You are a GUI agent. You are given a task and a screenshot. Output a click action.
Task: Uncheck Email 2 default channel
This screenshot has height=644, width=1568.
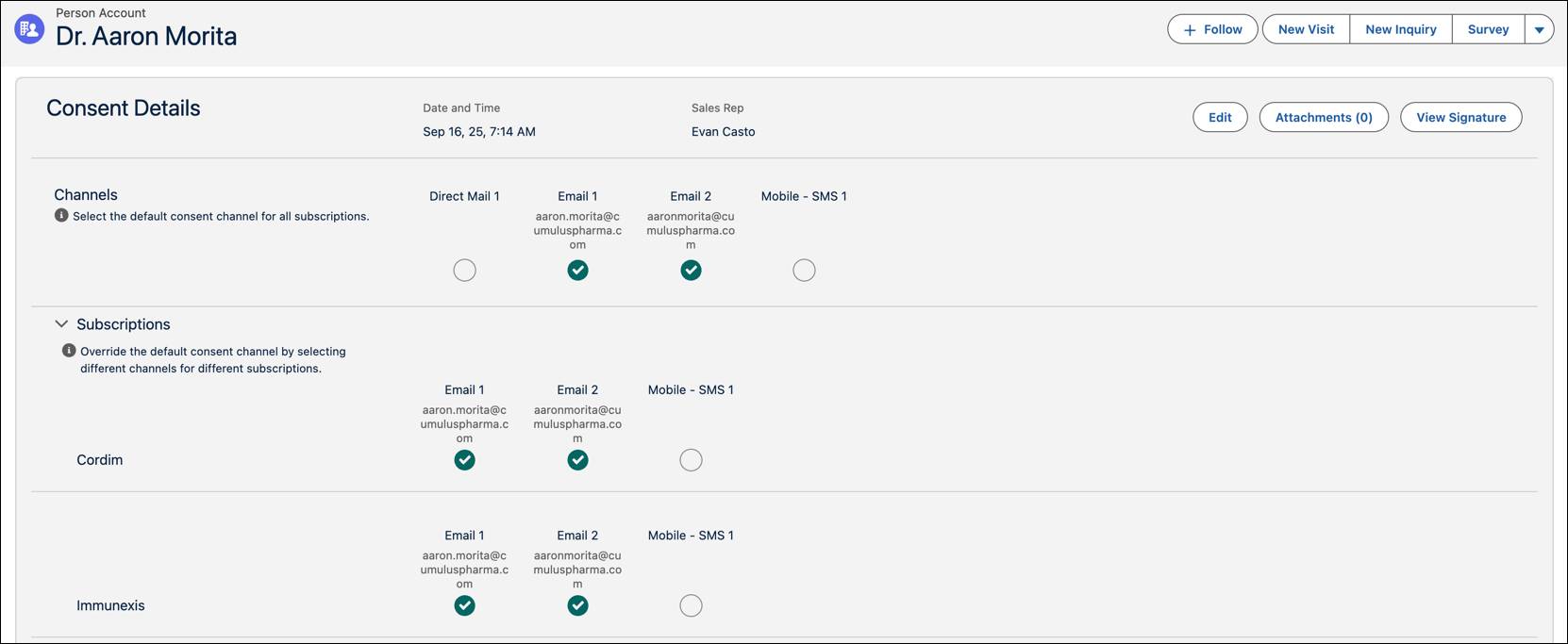tap(691, 271)
